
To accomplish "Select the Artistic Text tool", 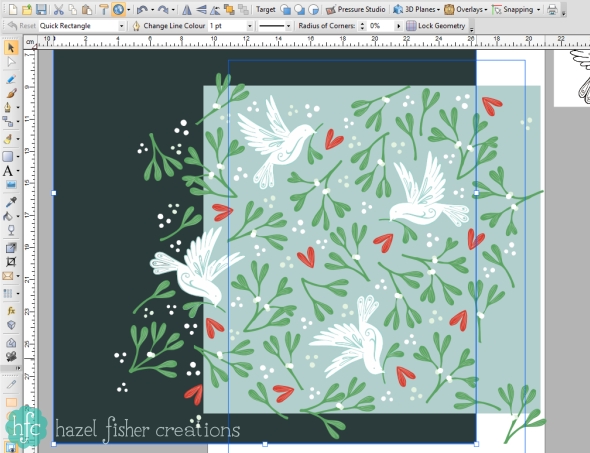I will (8, 171).
